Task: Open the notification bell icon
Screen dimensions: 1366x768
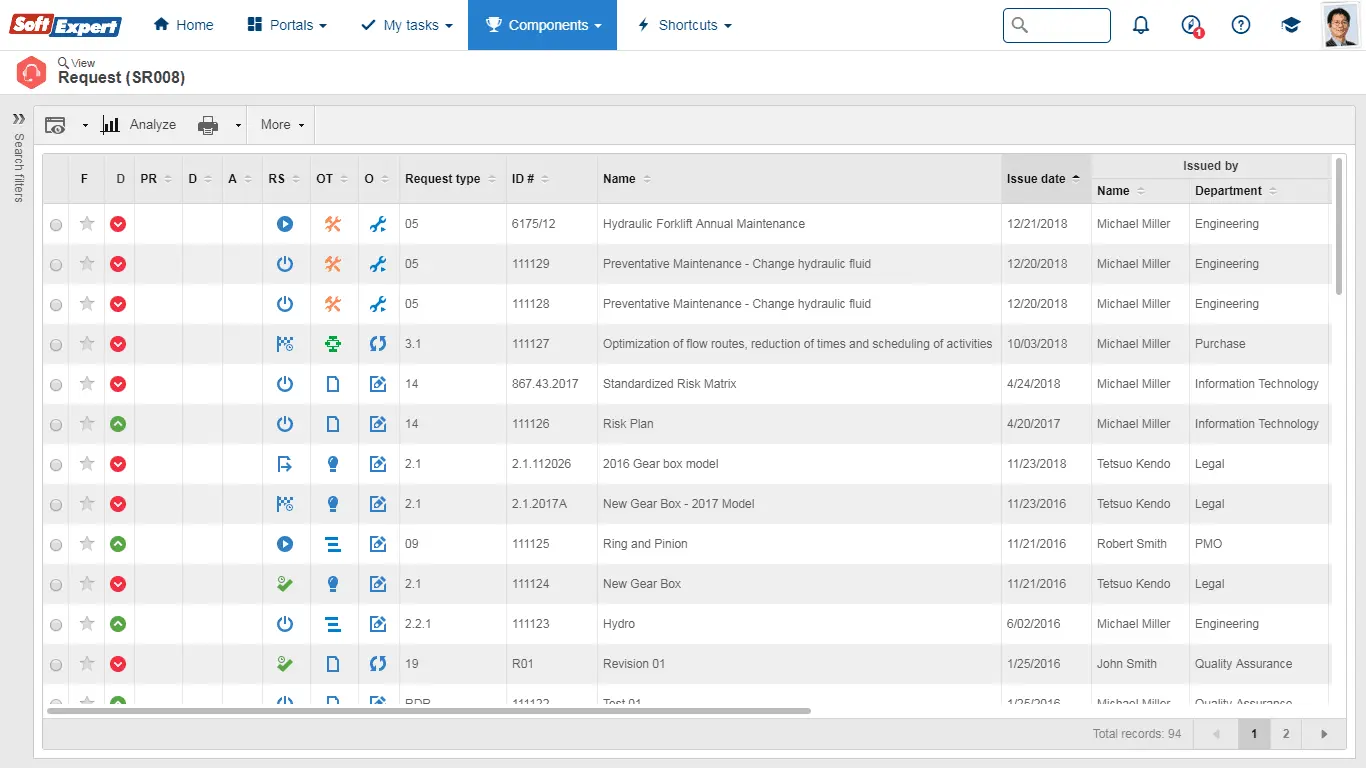Action: [1141, 24]
